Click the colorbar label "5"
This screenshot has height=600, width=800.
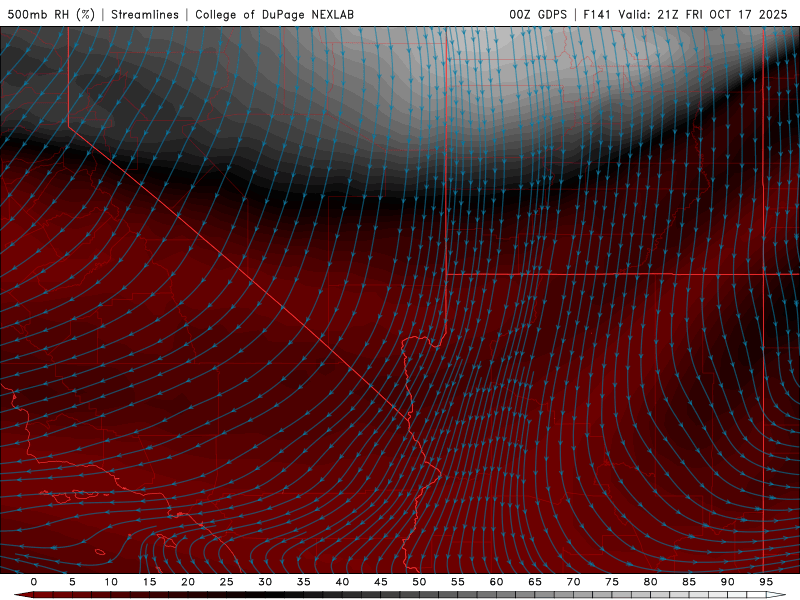point(72,582)
